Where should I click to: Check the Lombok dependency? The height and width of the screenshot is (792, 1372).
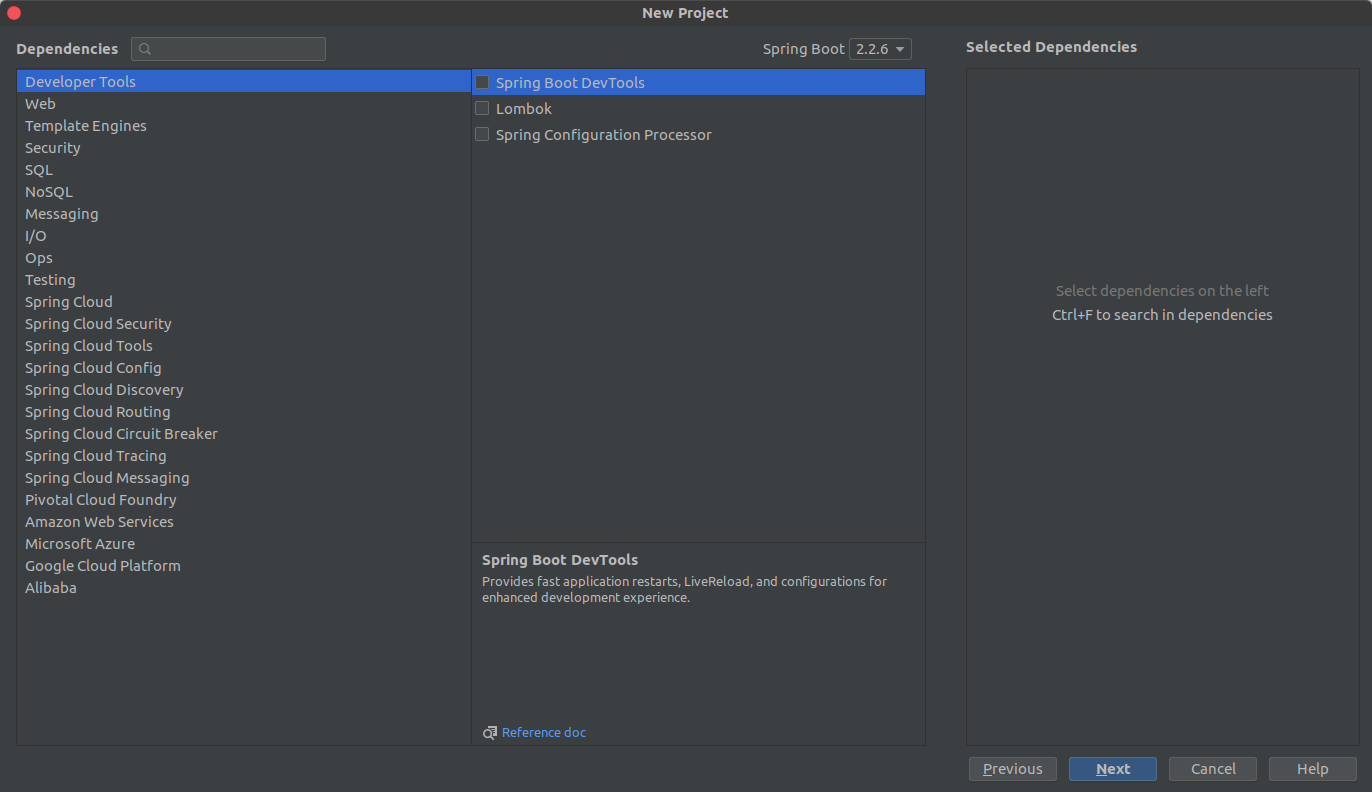[x=482, y=108]
